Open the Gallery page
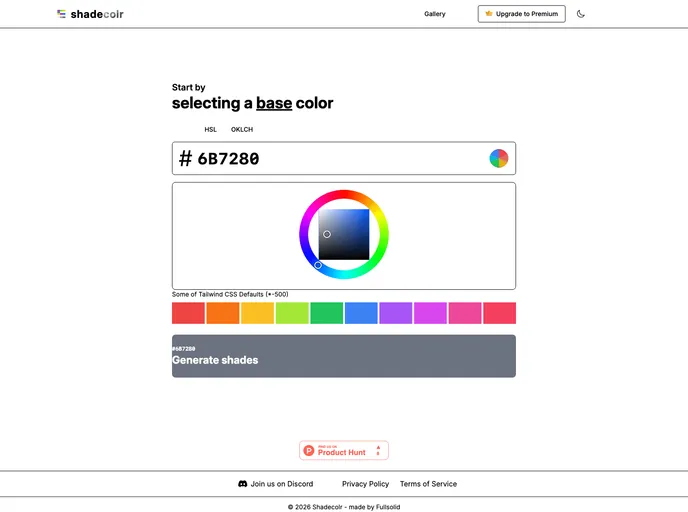Image resolution: width=688 pixels, height=512 pixels. pyautogui.click(x=434, y=14)
